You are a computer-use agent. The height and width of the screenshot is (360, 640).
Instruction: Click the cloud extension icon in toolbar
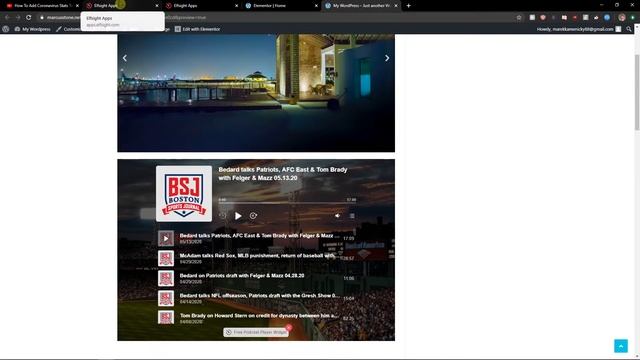pyautogui.click(x=596, y=18)
